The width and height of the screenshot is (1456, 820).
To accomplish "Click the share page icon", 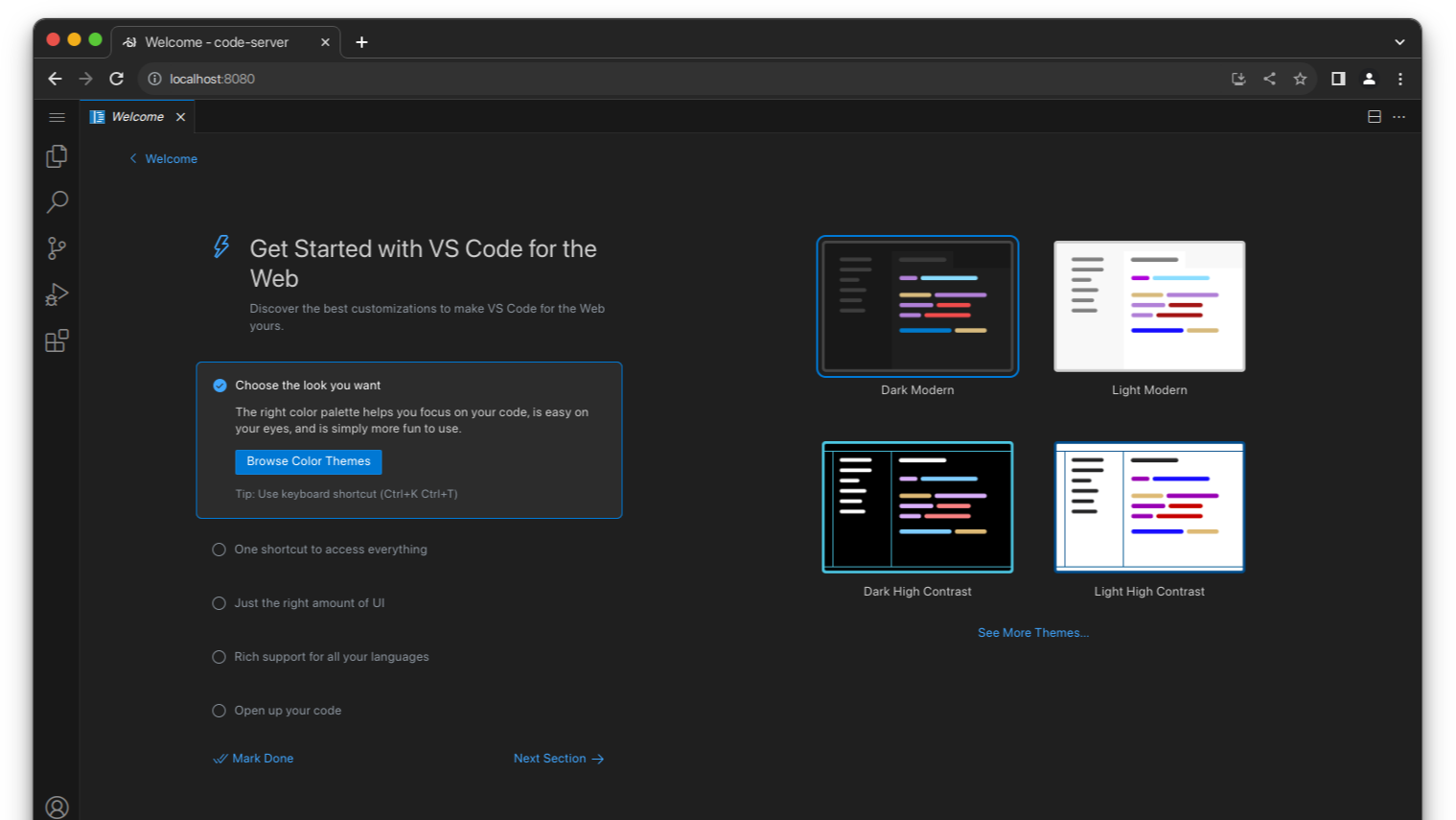I will (1269, 79).
